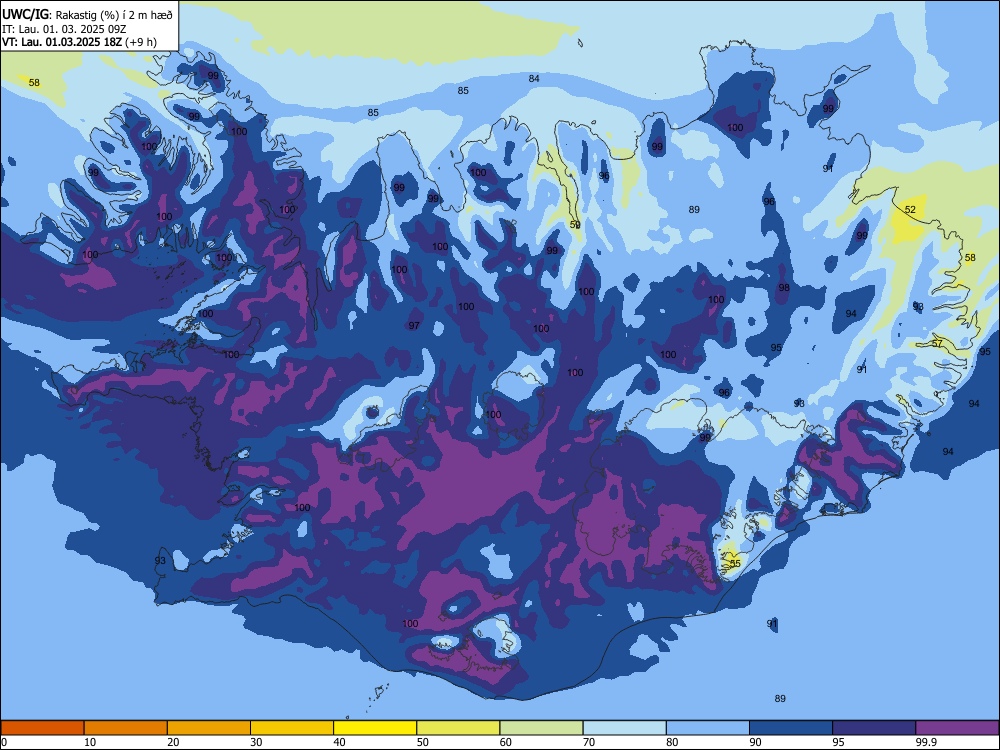
Task: Click the '50' legend tick label
Action: tap(423, 742)
